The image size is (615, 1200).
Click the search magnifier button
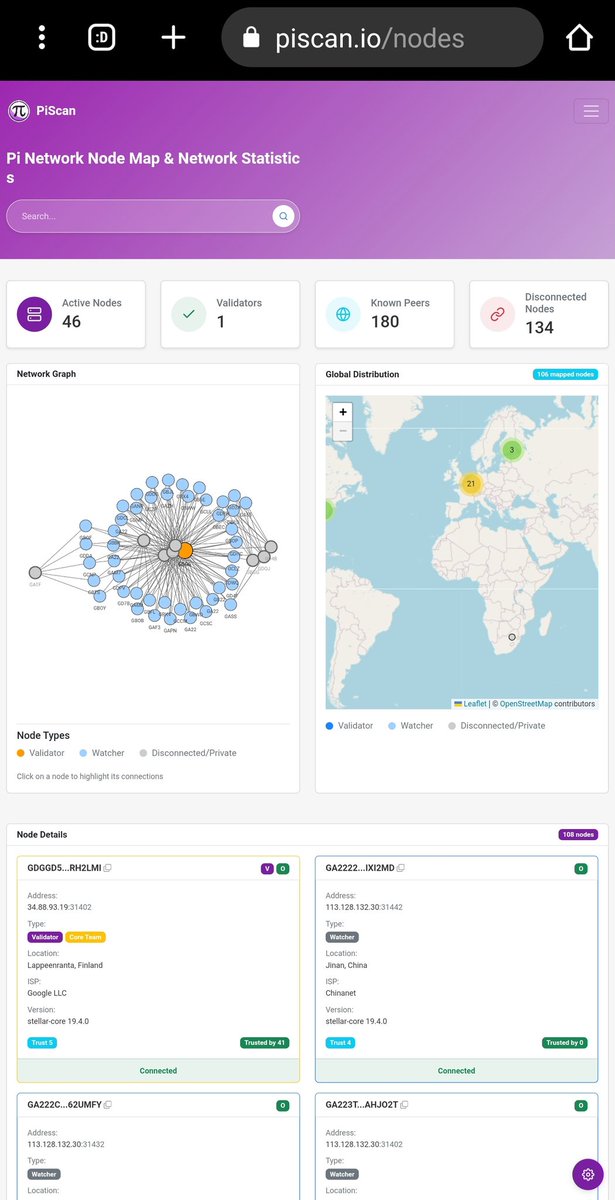click(283, 216)
